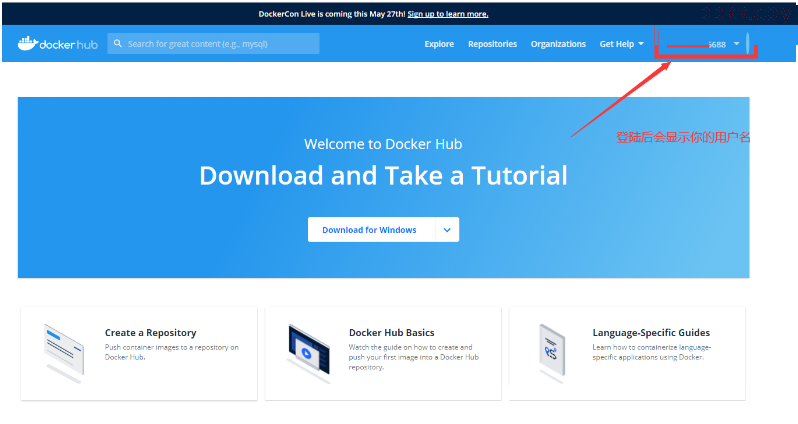The image size is (798, 424).
Task: Click the Create a Repository illustration
Action: [64, 352]
